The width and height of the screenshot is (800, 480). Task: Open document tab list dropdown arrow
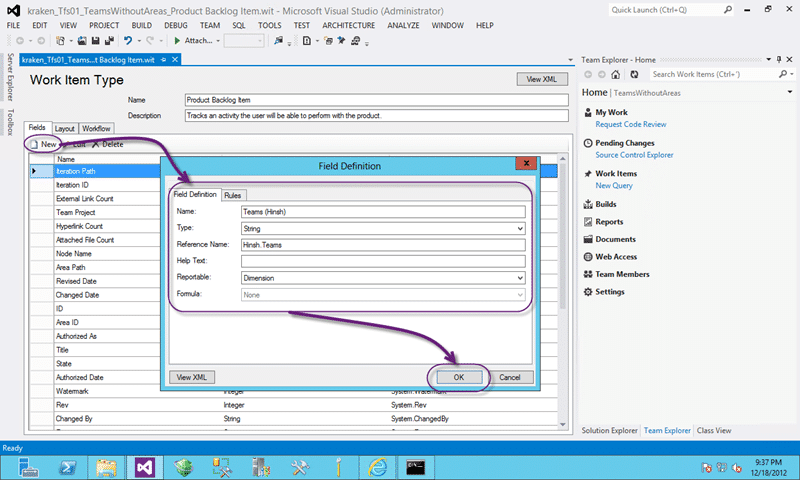click(570, 60)
